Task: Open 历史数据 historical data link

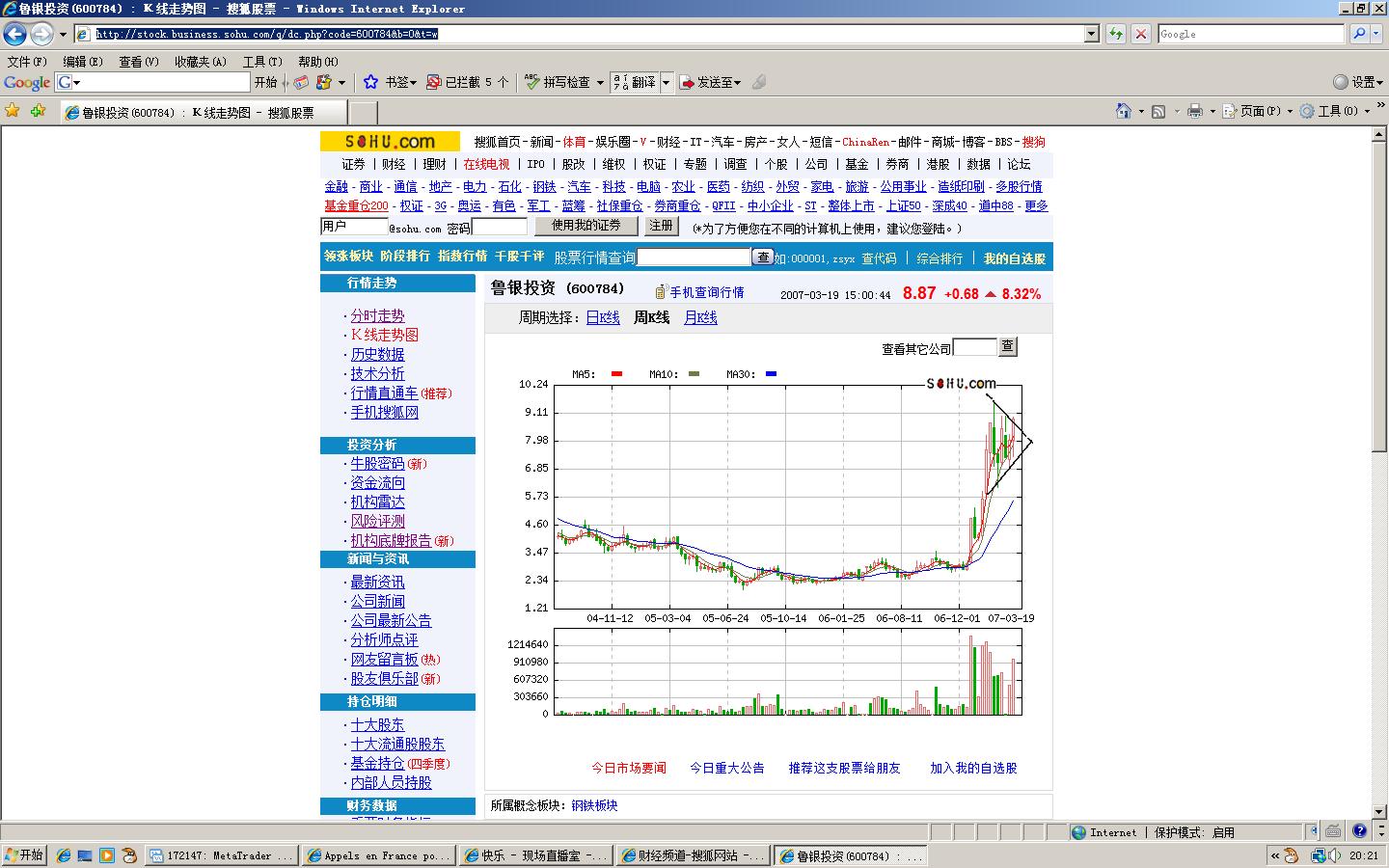Action: point(378,354)
